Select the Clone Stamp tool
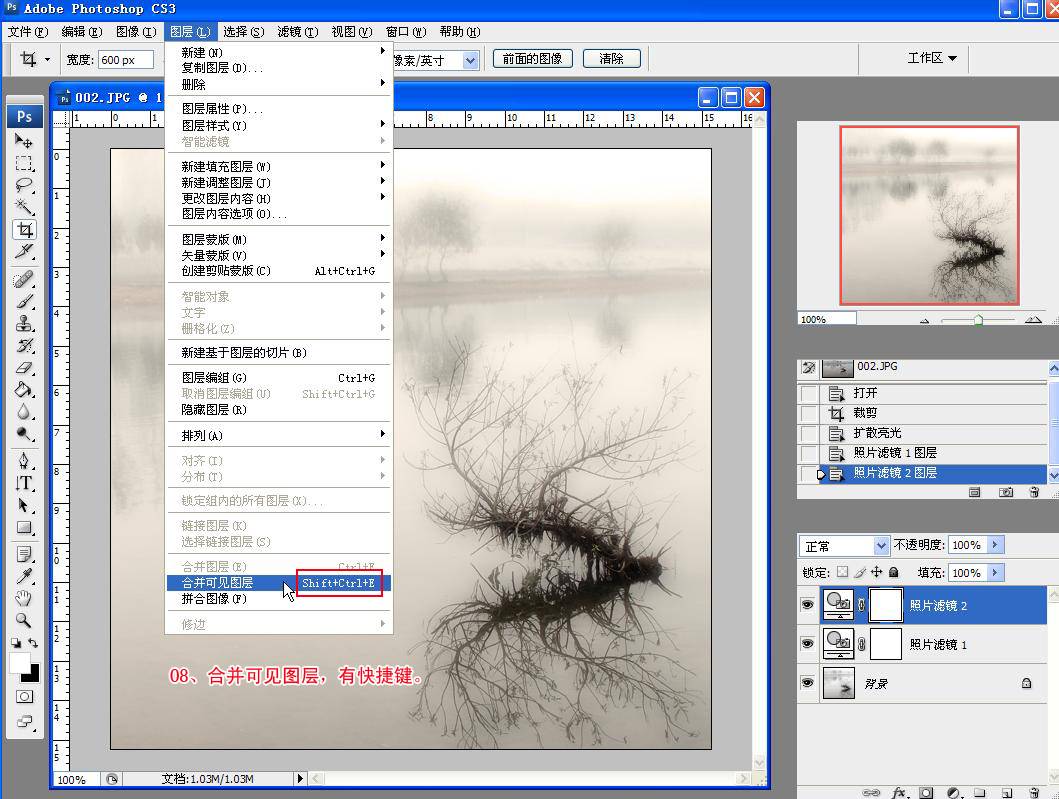Viewport: 1059px width, 799px height. pos(24,323)
